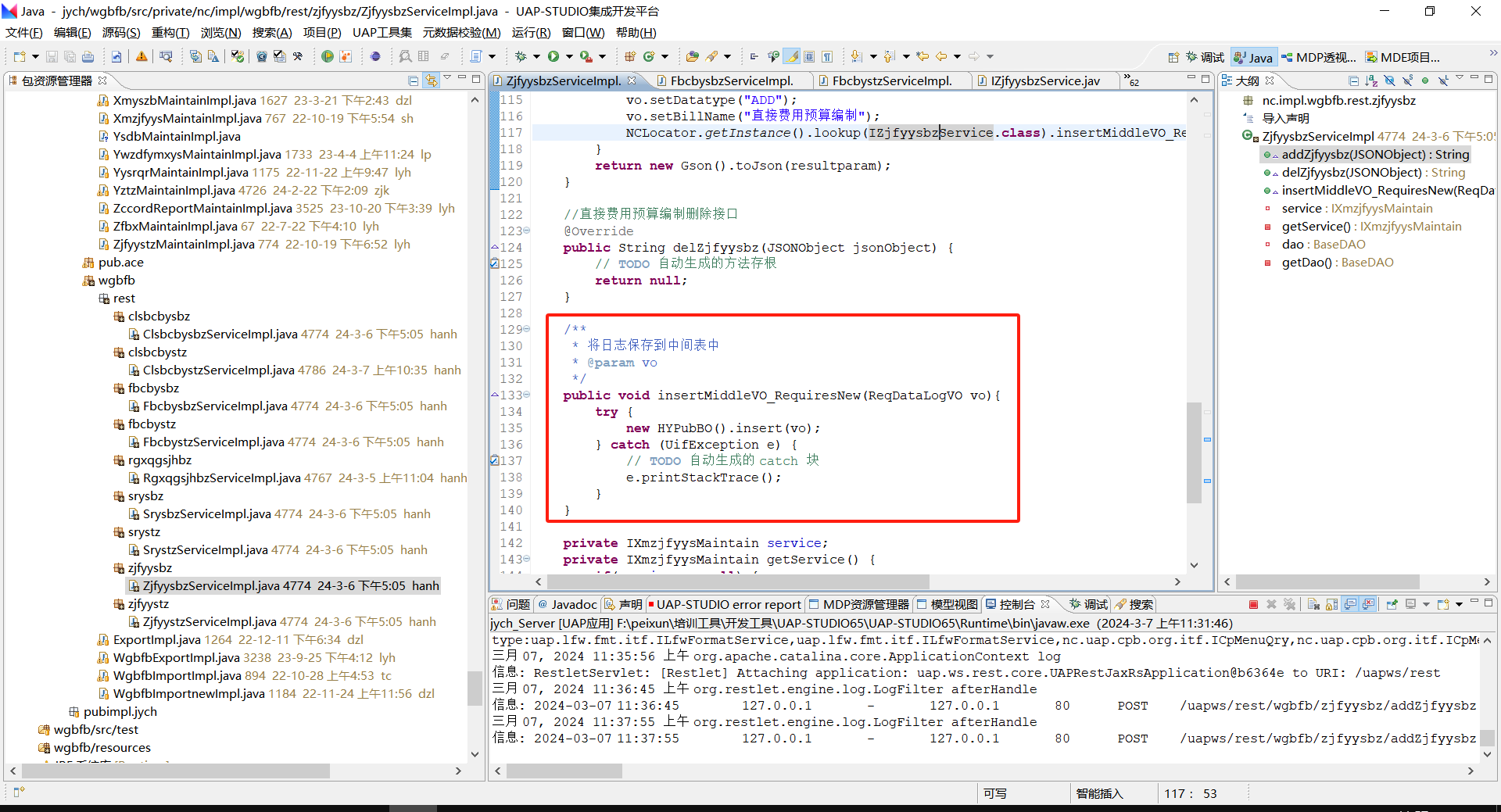The image size is (1501, 812).
Task: Click the warning triangle toolbar icon
Action: (142, 56)
